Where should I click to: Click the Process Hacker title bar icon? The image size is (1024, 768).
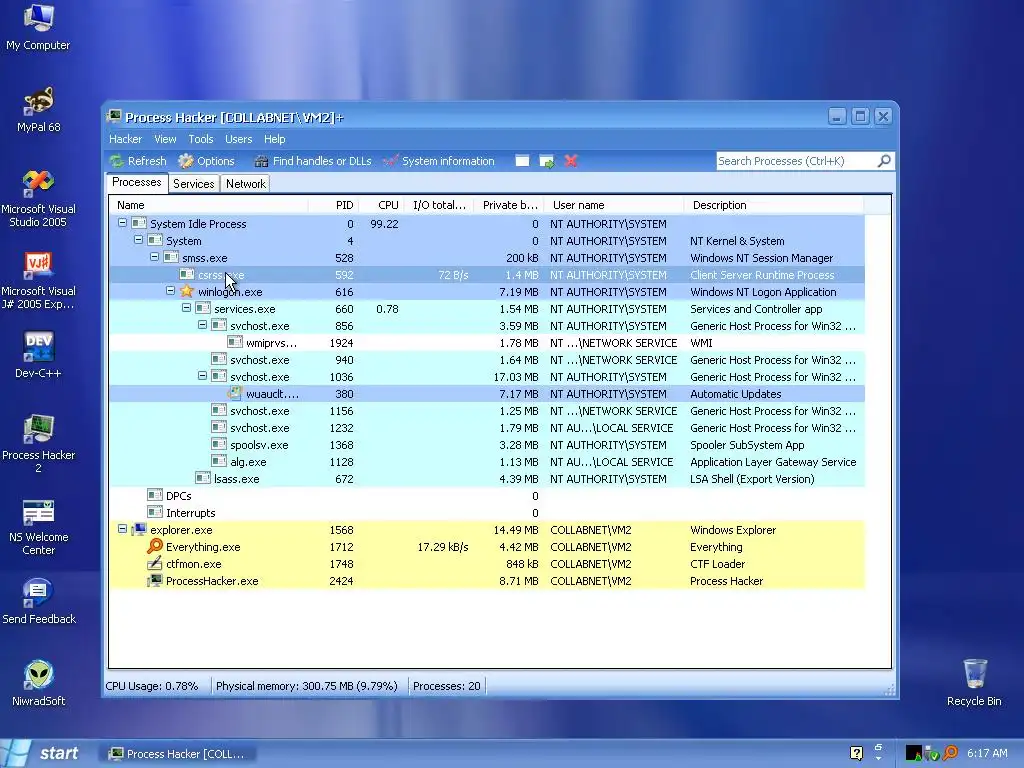[114, 117]
